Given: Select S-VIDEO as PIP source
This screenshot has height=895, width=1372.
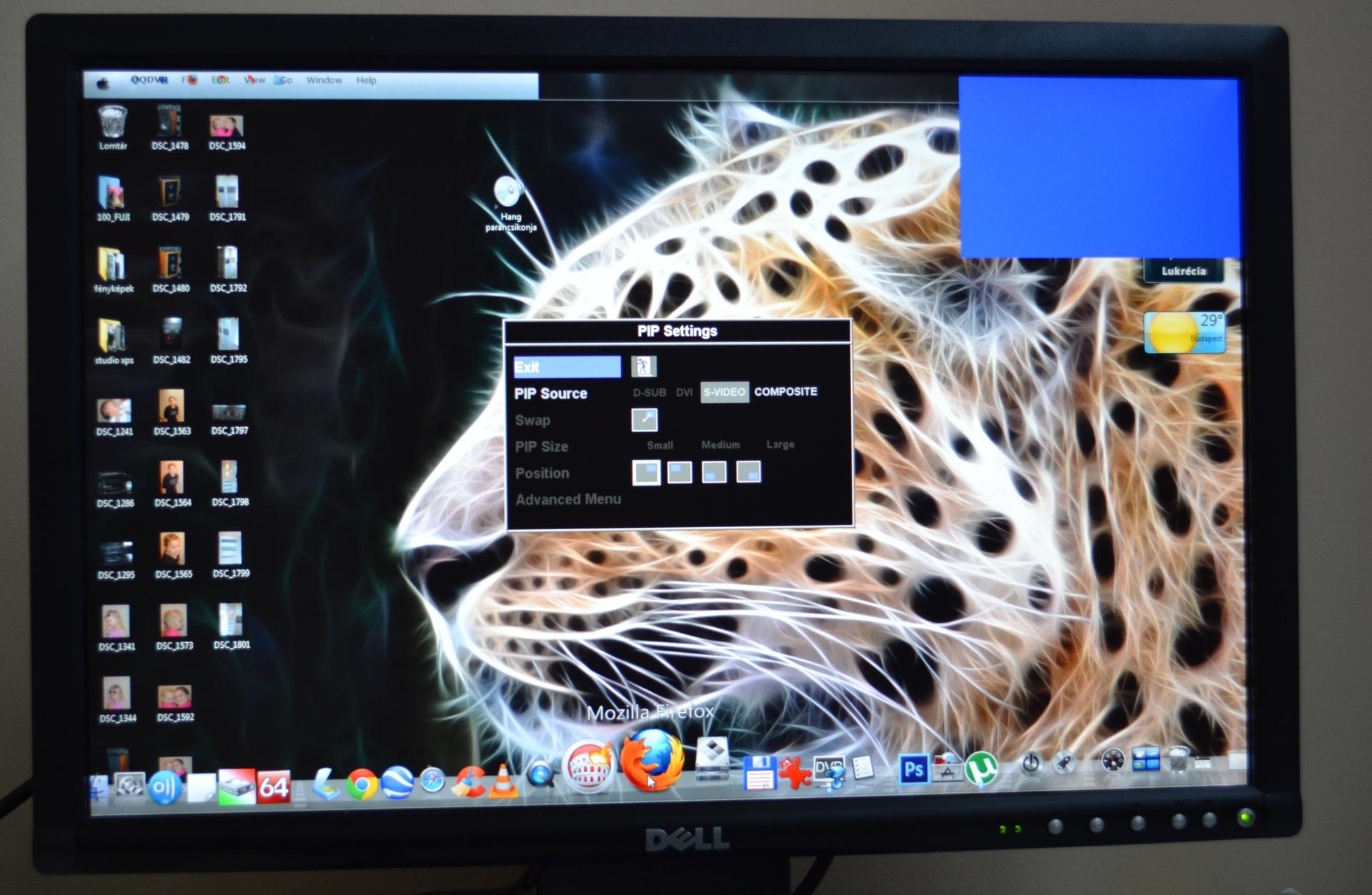Looking at the screenshot, I should pyautogui.click(x=724, y=392).
